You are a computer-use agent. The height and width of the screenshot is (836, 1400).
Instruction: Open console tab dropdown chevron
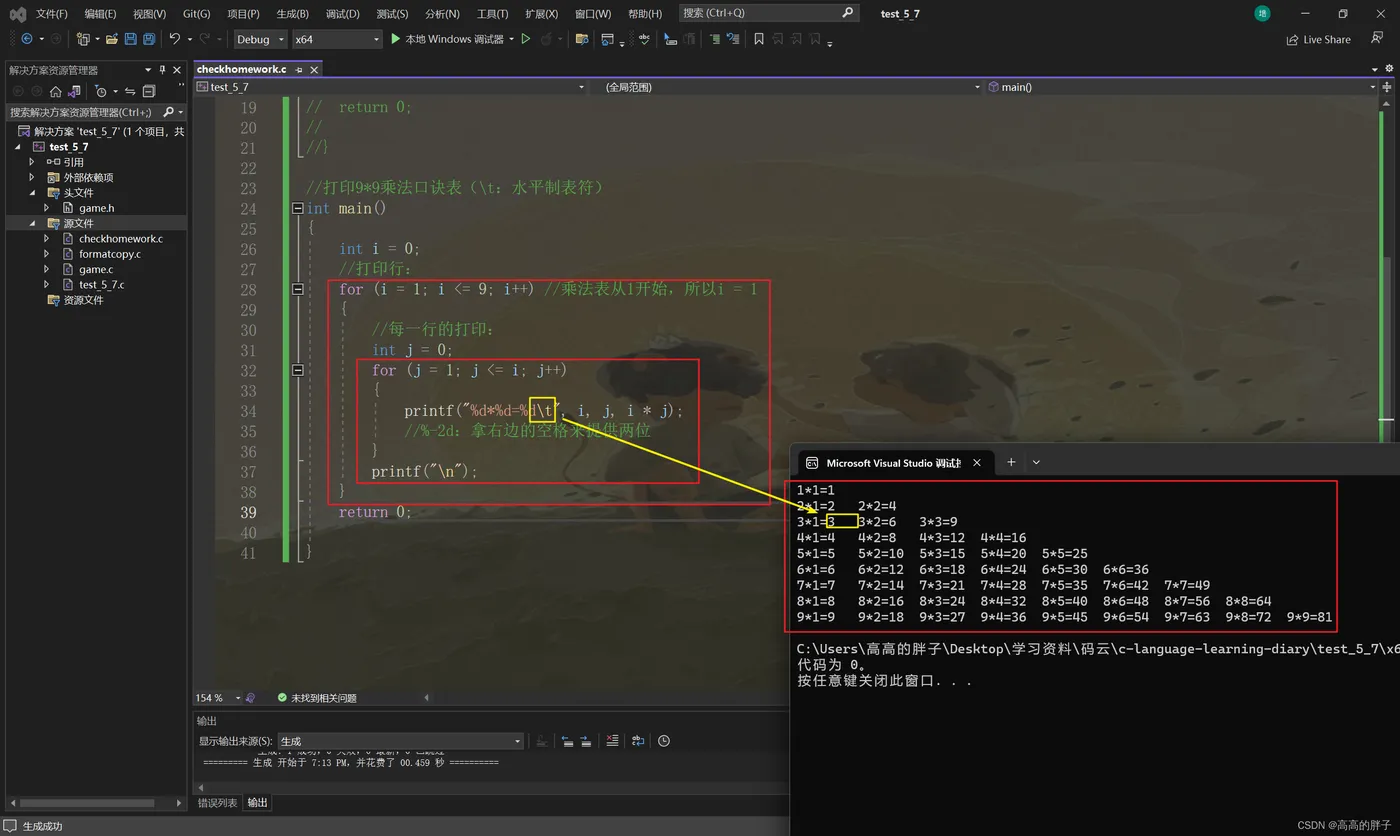[x=1036, y=462]
